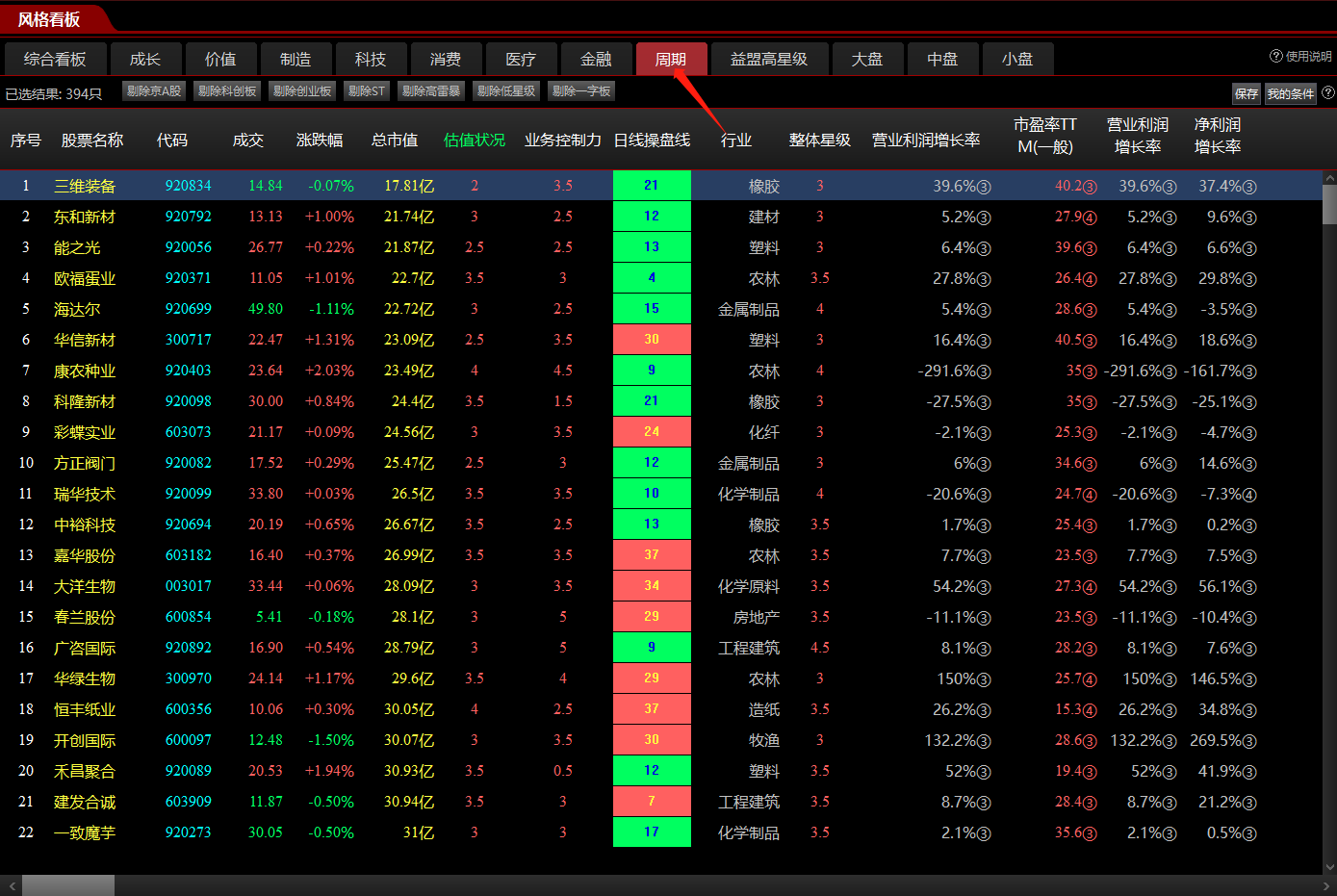The height and width of the screenshot is (896, 1337).
Task: Select the 科技 tab
Action: pos(371,60)
